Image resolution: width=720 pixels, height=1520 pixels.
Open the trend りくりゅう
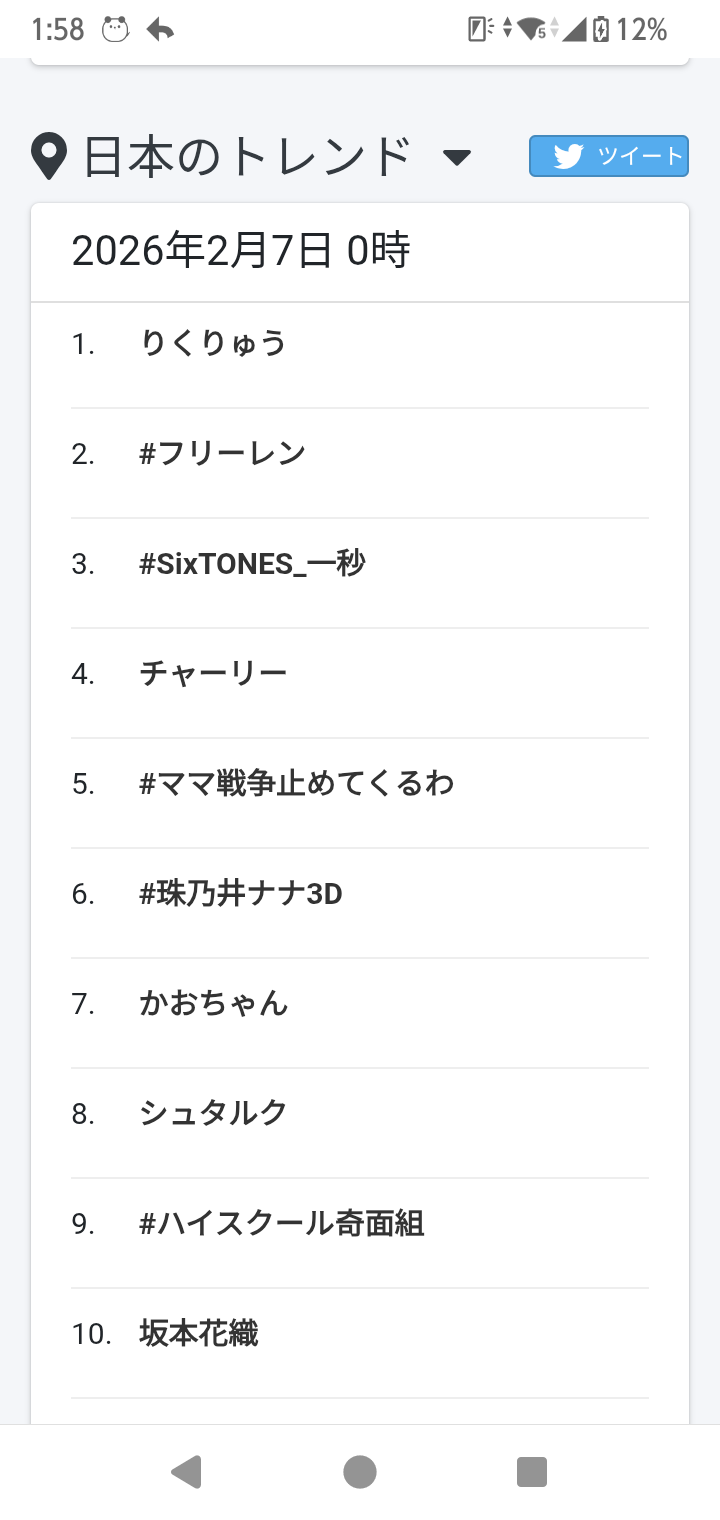tap(213, 344)
